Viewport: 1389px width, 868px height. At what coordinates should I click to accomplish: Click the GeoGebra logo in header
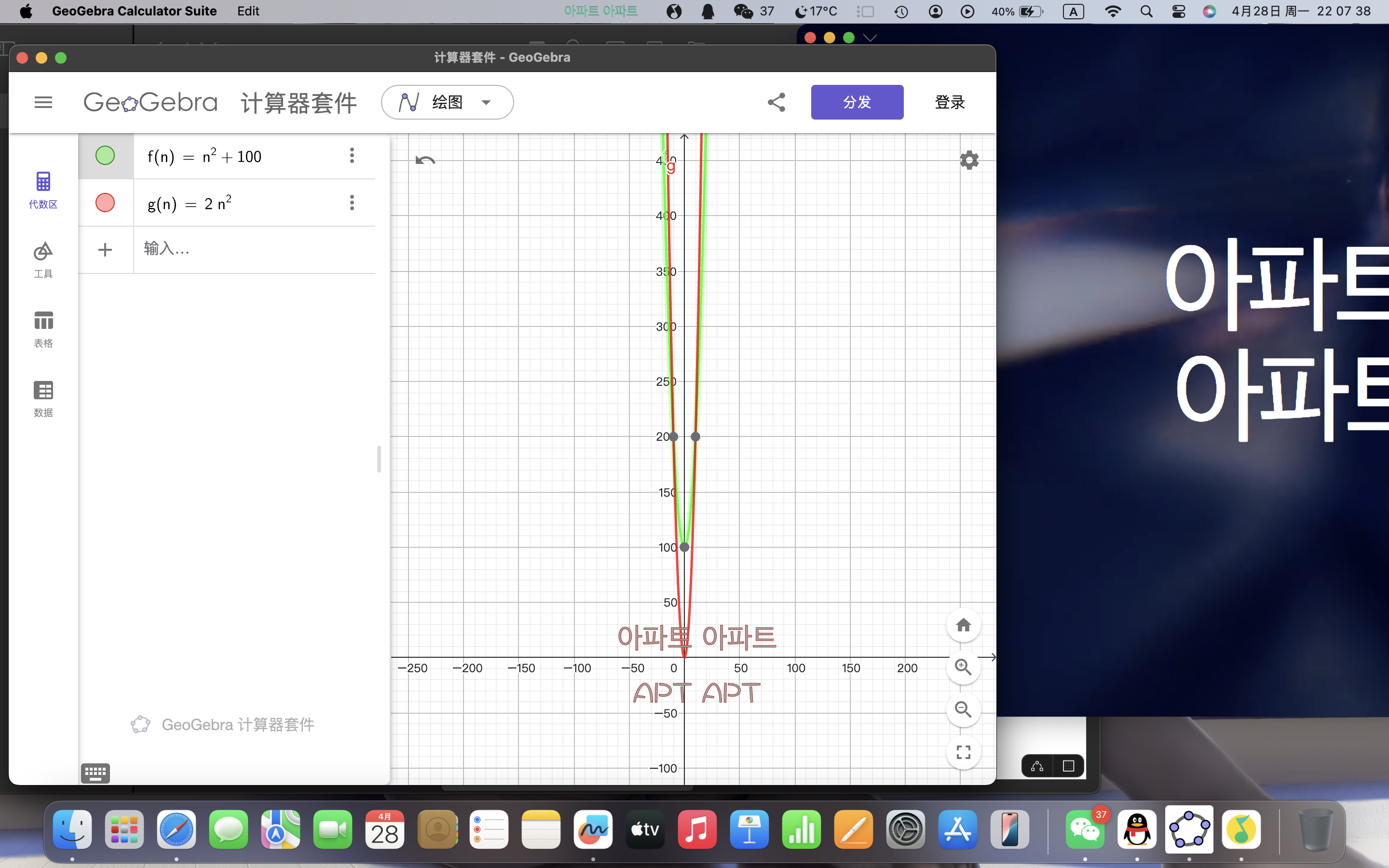click(150, 102)
